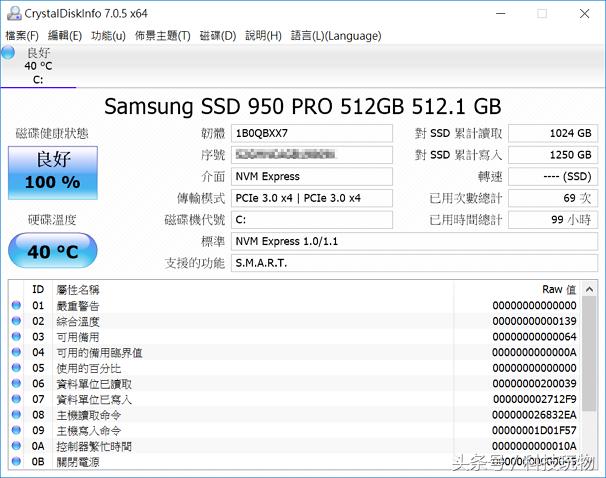This screenshot has width=606, height=478.
Task: Click status orb for attribute 01 嚴重警告
Action: [16, 305]
